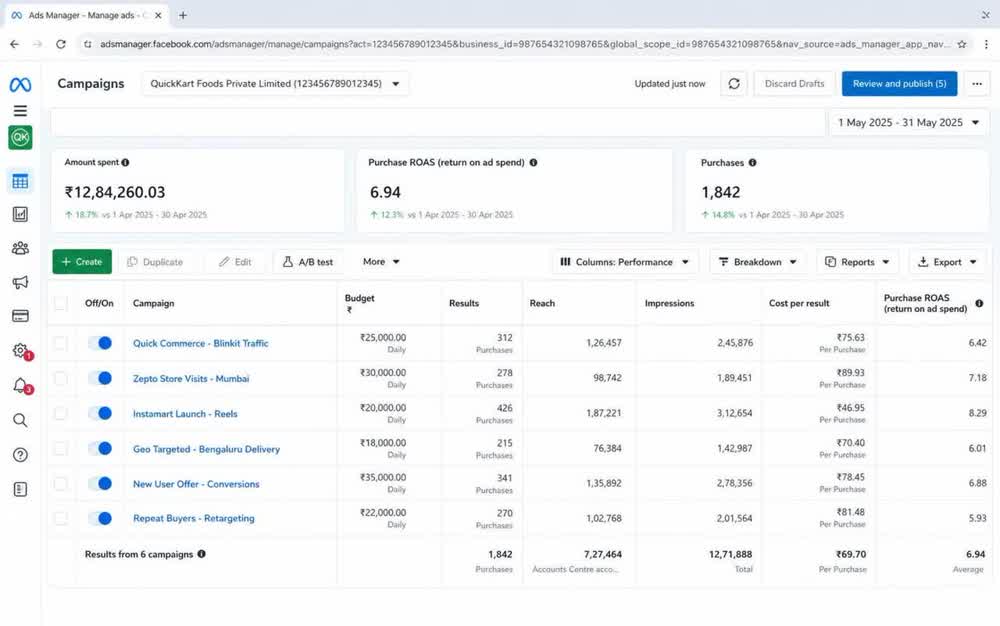Open the Campaigns table view icon

click(20, 181)
